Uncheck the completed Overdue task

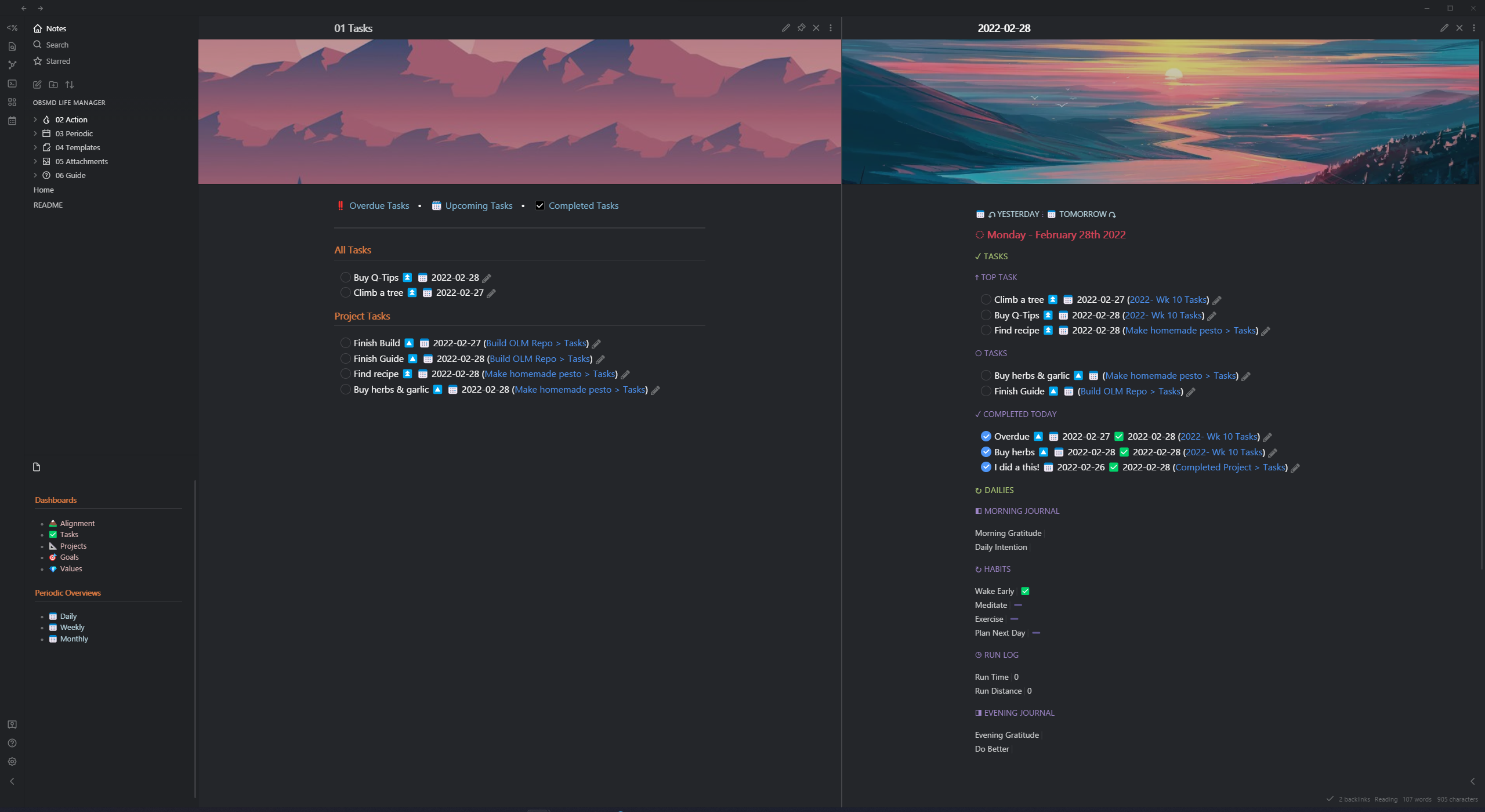pos(986,436)
